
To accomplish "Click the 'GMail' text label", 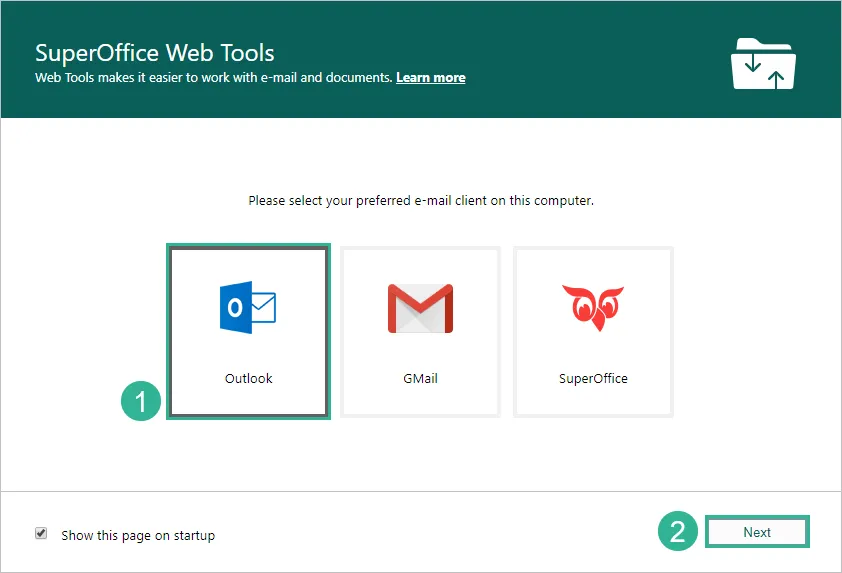I will [x=420, y=379].
